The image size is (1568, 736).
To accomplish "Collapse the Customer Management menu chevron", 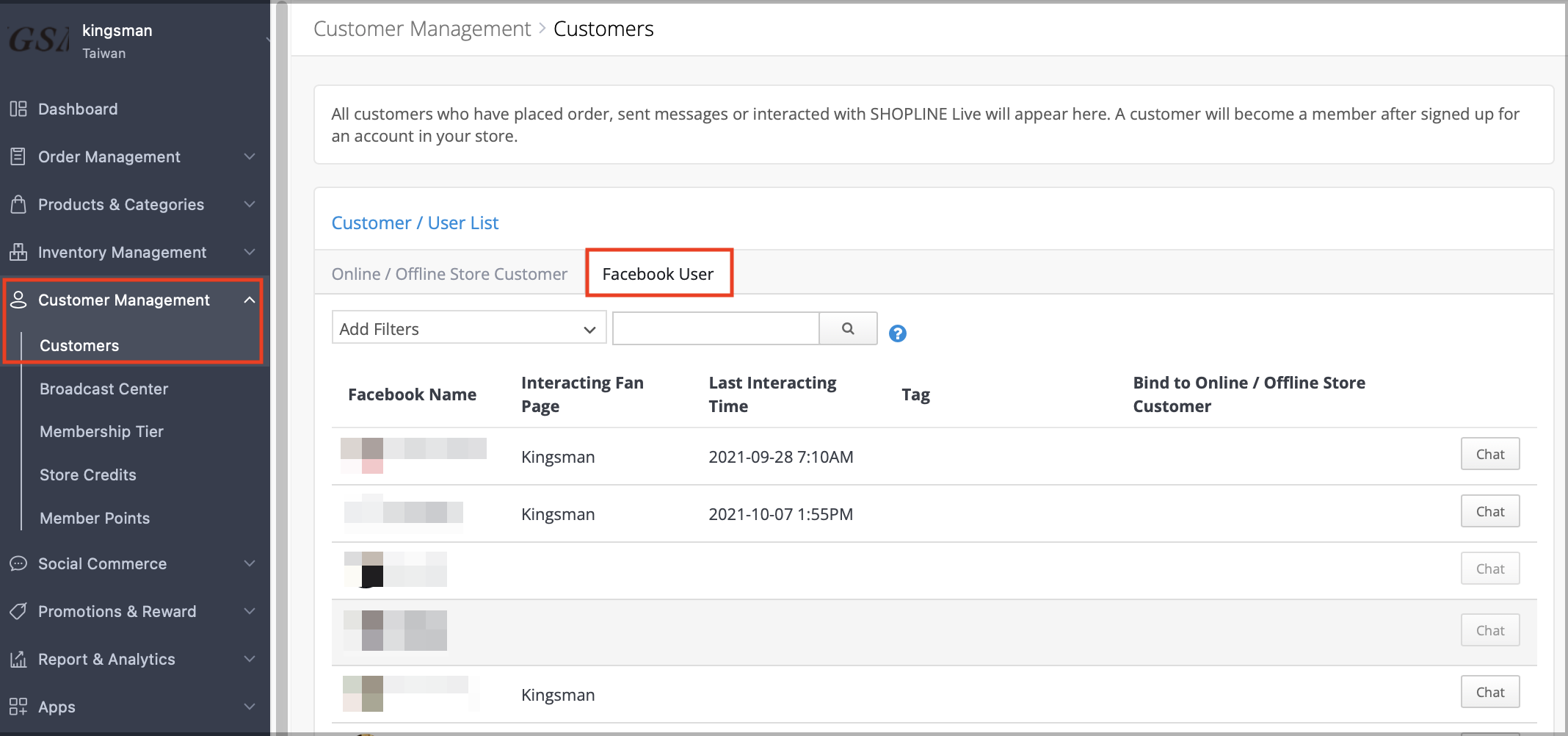I will (249, 300).
